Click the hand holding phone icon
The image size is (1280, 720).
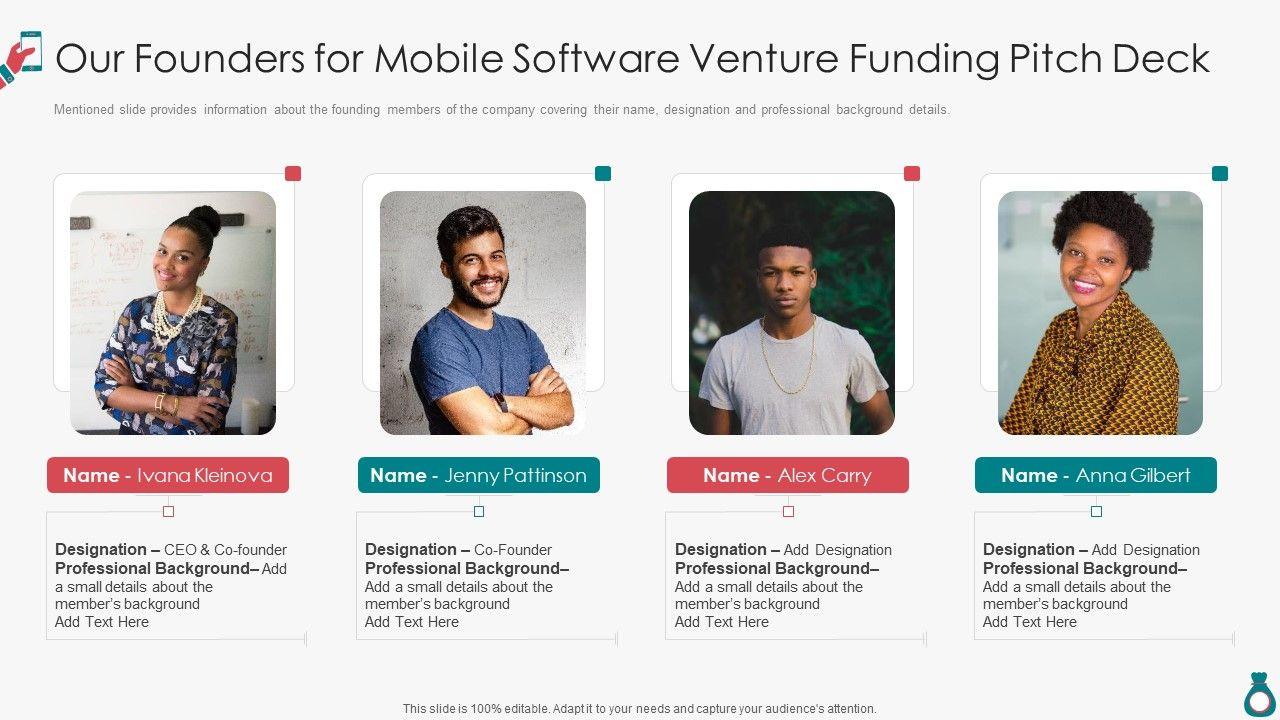point(22,58)
